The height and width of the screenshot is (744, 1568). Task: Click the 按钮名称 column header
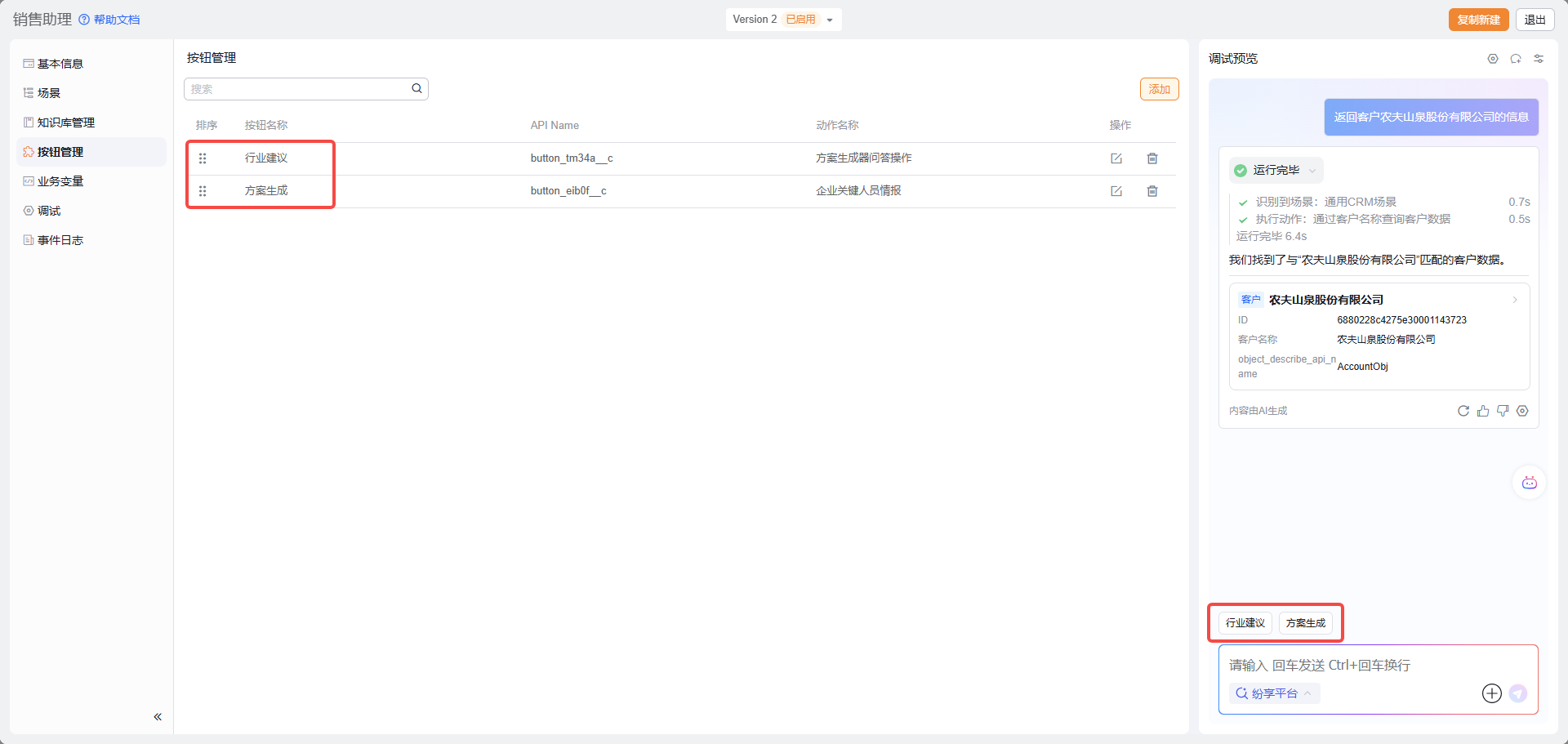tap(266, 126)
